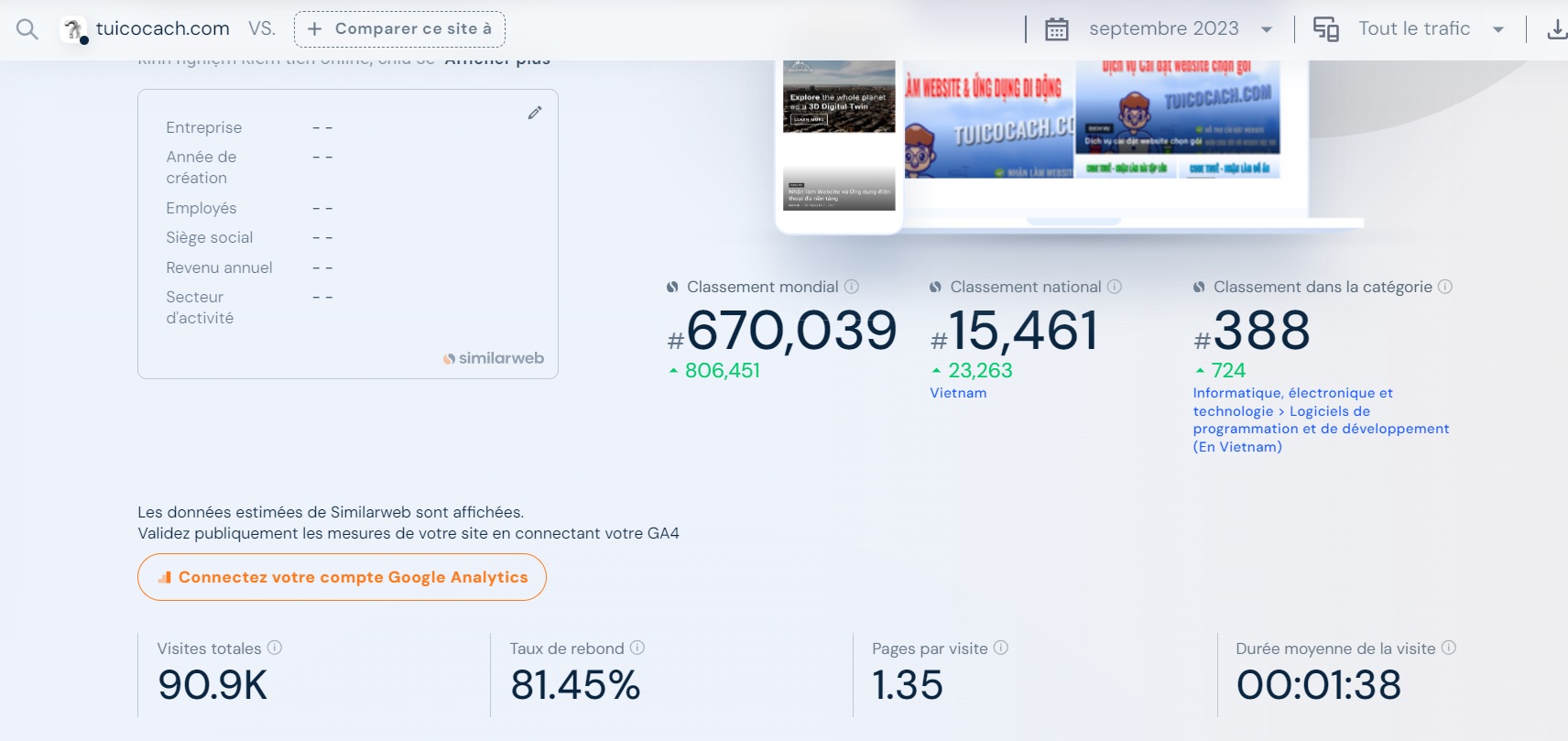Click the 1.35 pages per visit value
Screen dimensions: 1568x741
[x=908, y=685]
